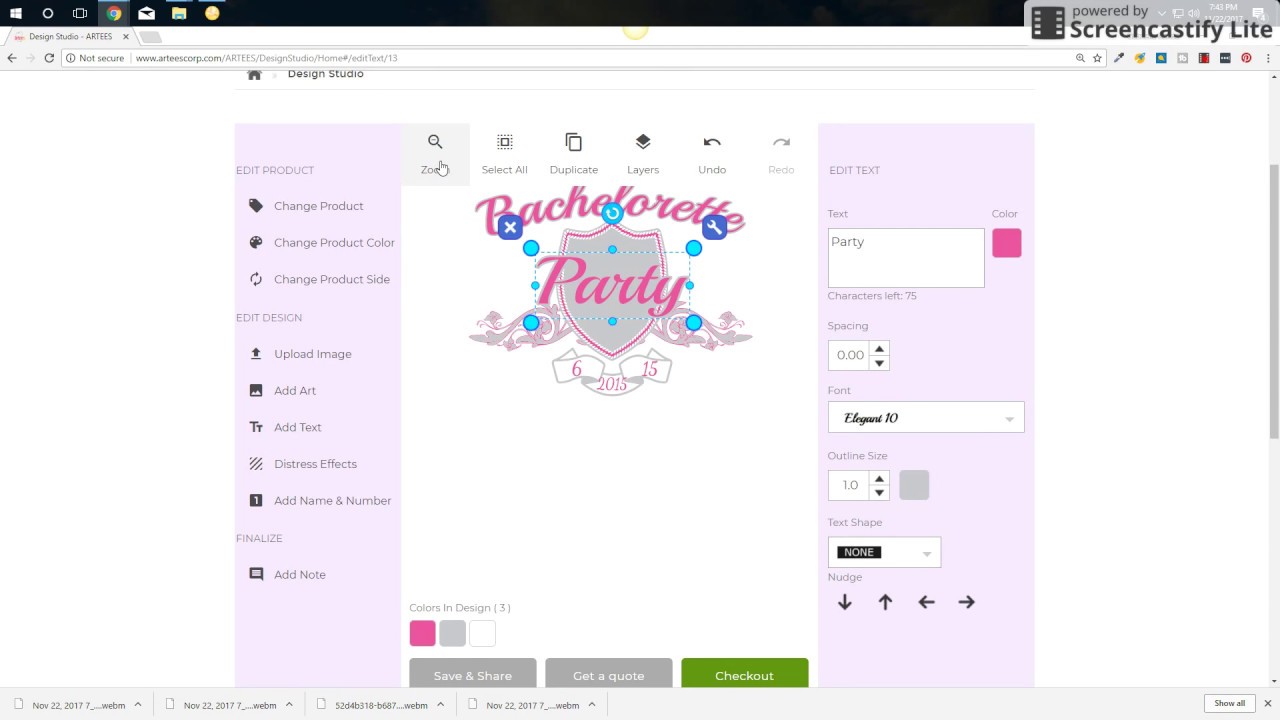Image resolution: width=1280 pixels, height=720 pixels.
Task: Click the Duplicate icon
Action: click(x=573, y=142)
